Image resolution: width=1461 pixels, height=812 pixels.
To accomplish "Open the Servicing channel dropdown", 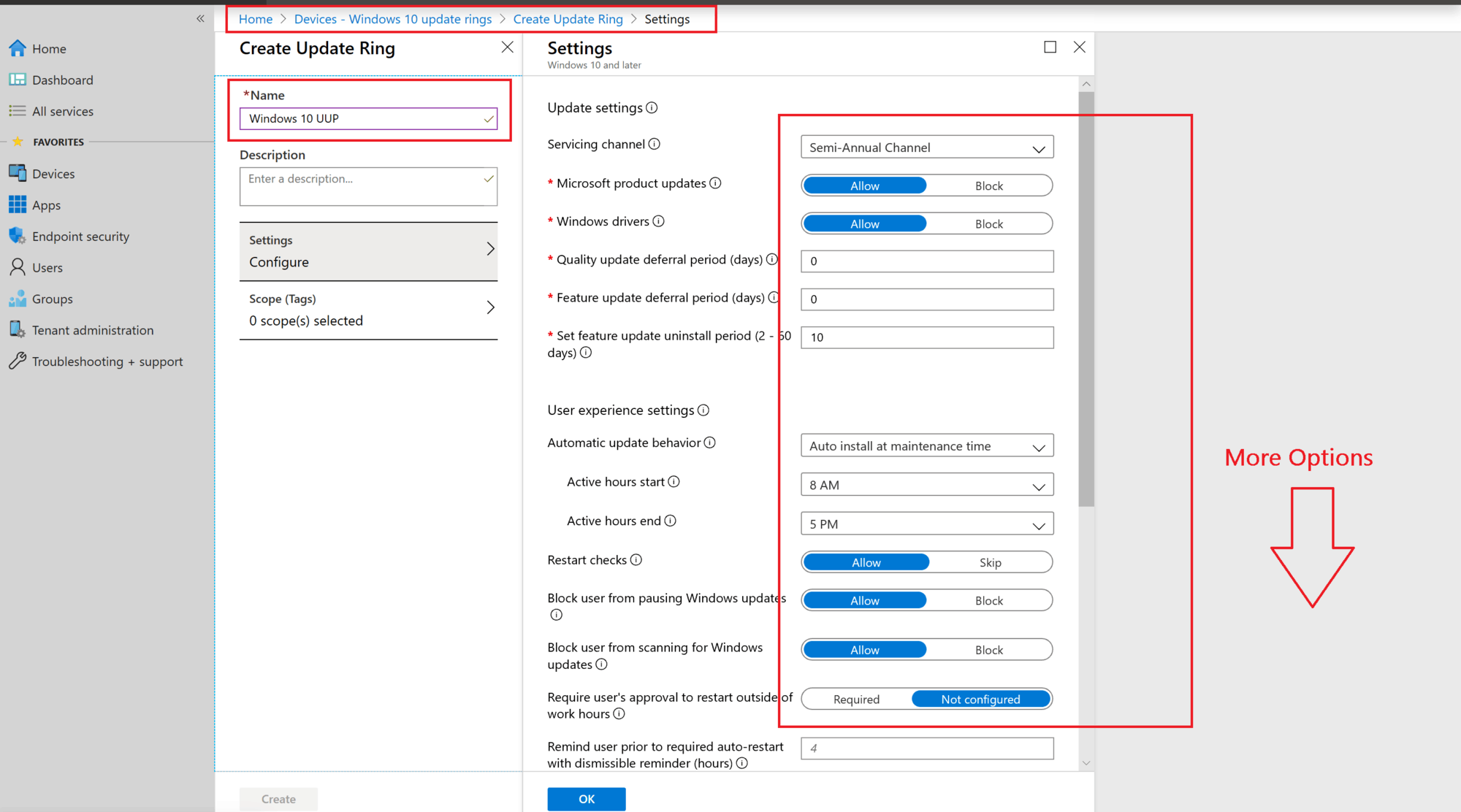I will click(927, 147).
